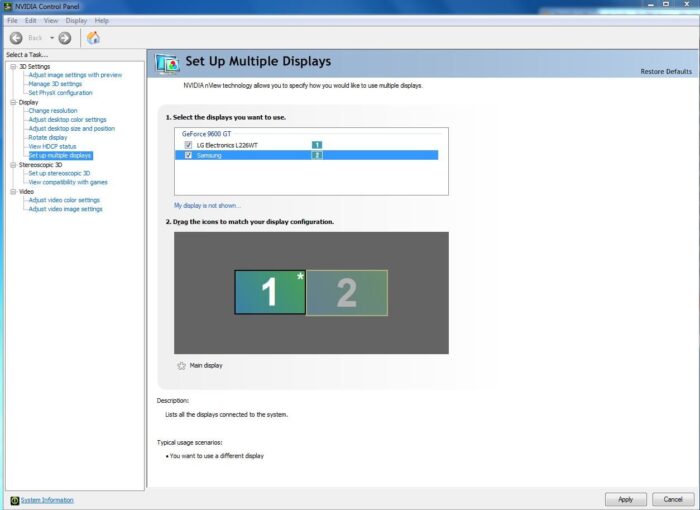Viewport: 700px width, 510px height.
Task: Click the Apply button
Action: click(x=625, y=499)
